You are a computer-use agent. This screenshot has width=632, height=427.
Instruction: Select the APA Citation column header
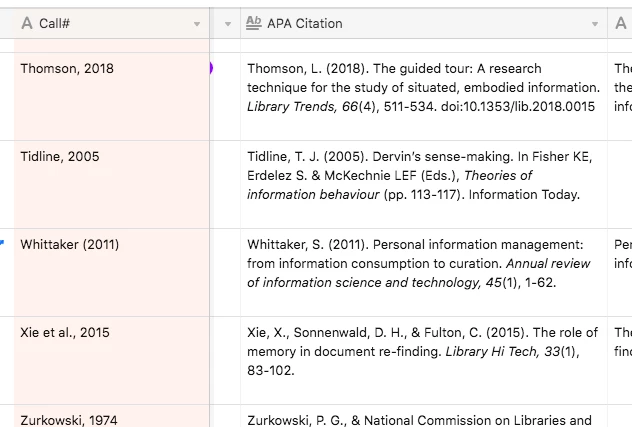click(x=424, y=23)
